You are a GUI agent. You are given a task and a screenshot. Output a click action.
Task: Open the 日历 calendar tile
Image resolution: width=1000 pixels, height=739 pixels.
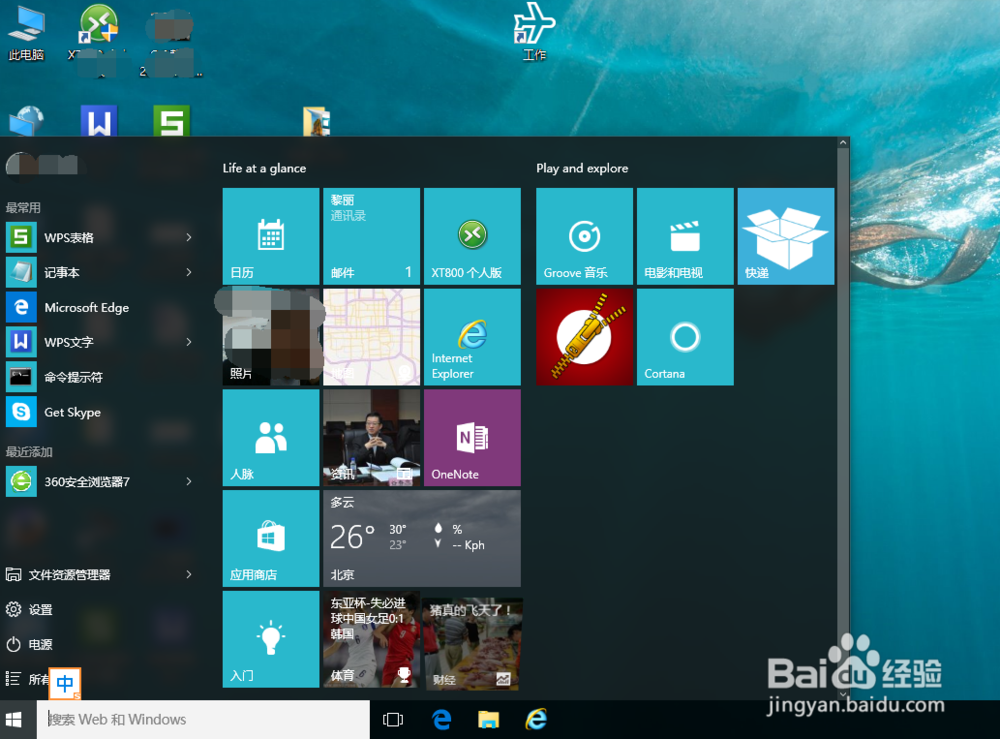point(270,236)
